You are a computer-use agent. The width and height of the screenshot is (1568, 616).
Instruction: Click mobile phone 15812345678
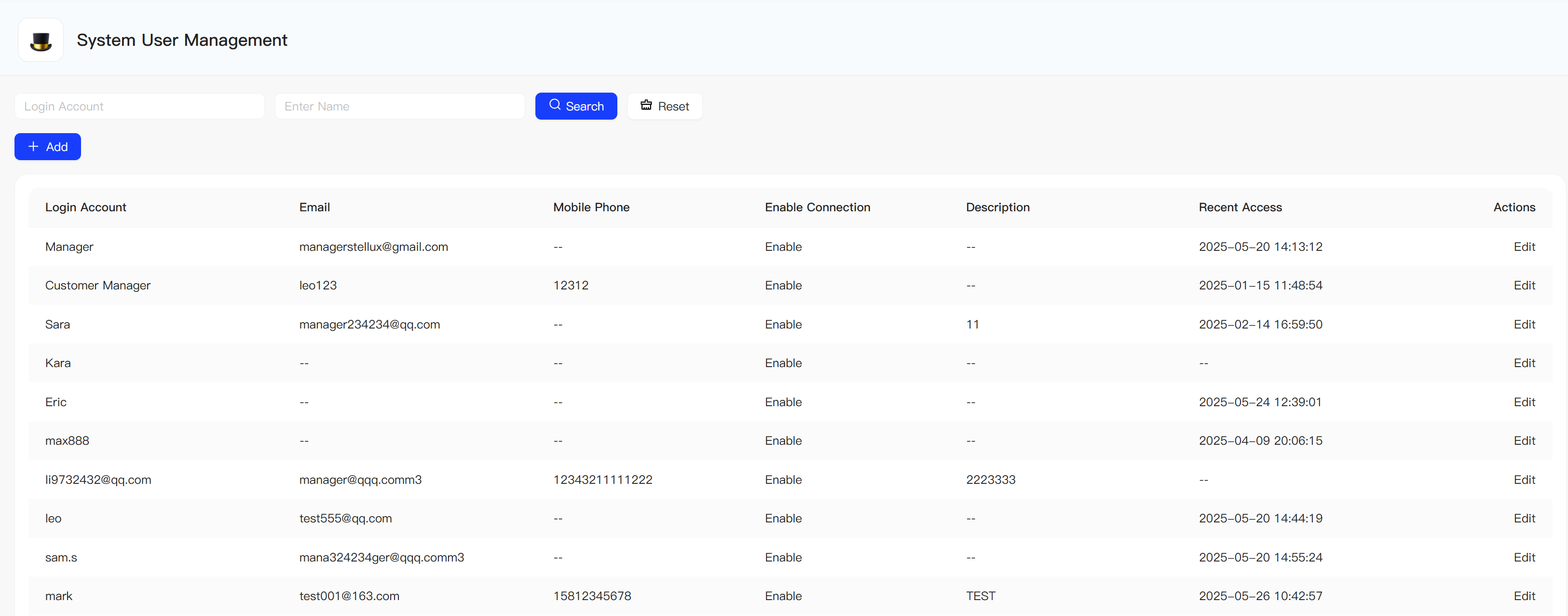tap(592, 596)
